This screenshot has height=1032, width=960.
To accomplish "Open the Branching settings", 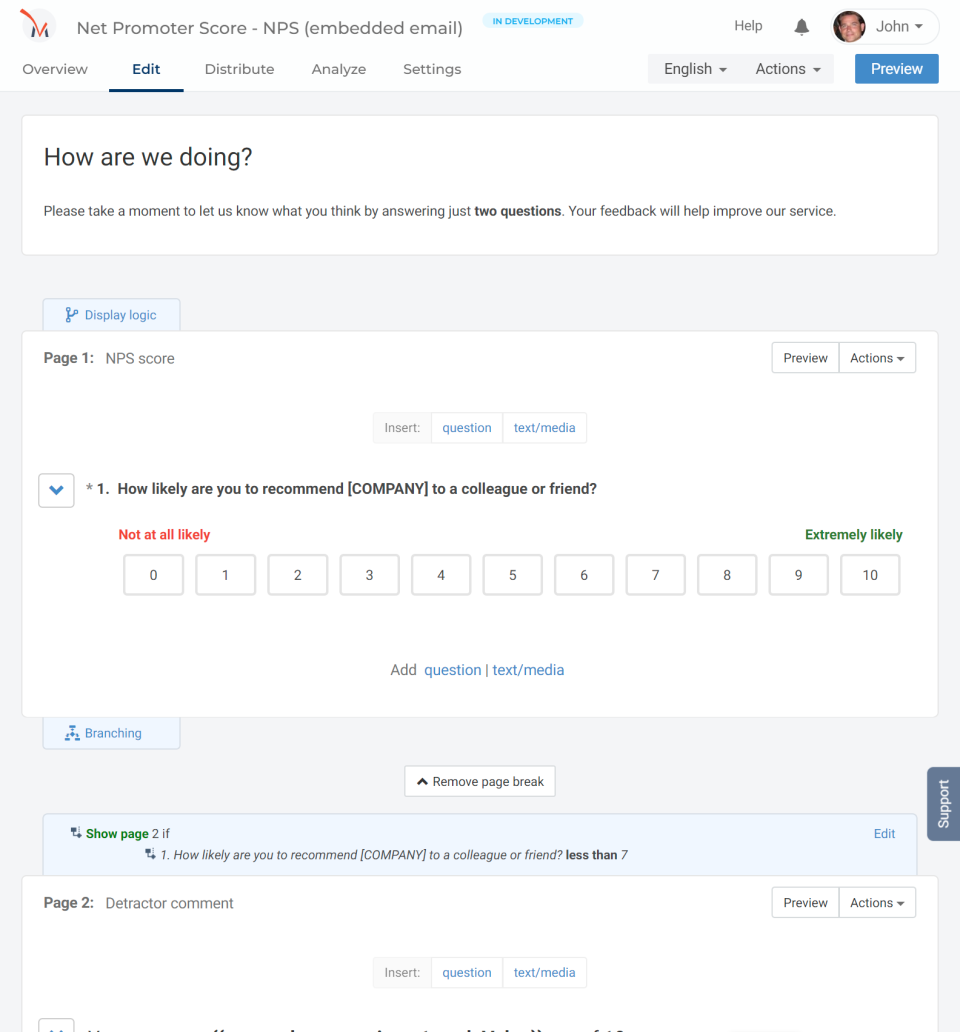I will tap(111, 732).
